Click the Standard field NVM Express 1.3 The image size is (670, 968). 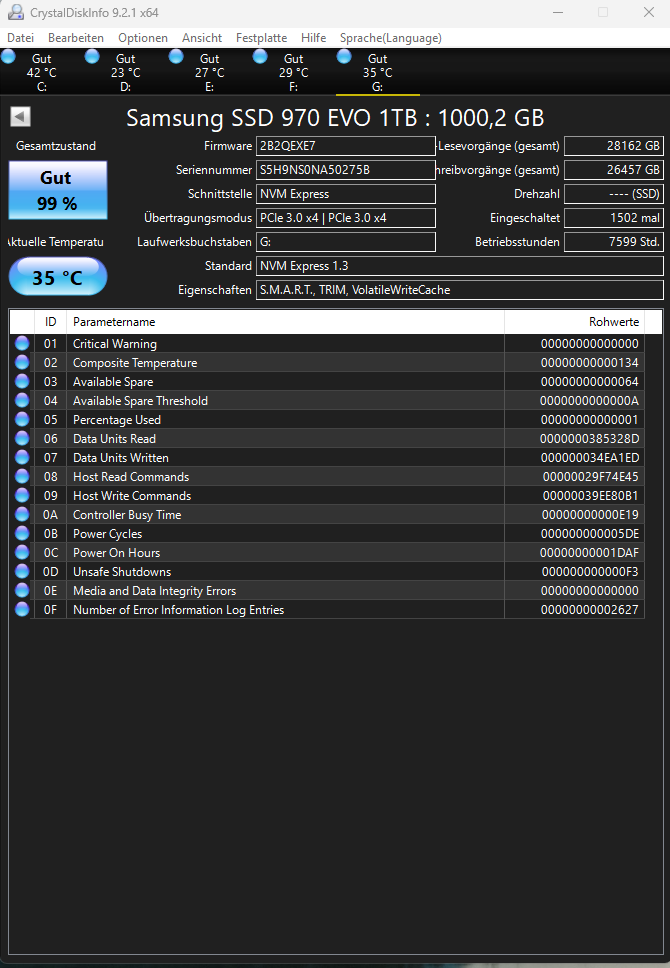[x=460, y=266]
